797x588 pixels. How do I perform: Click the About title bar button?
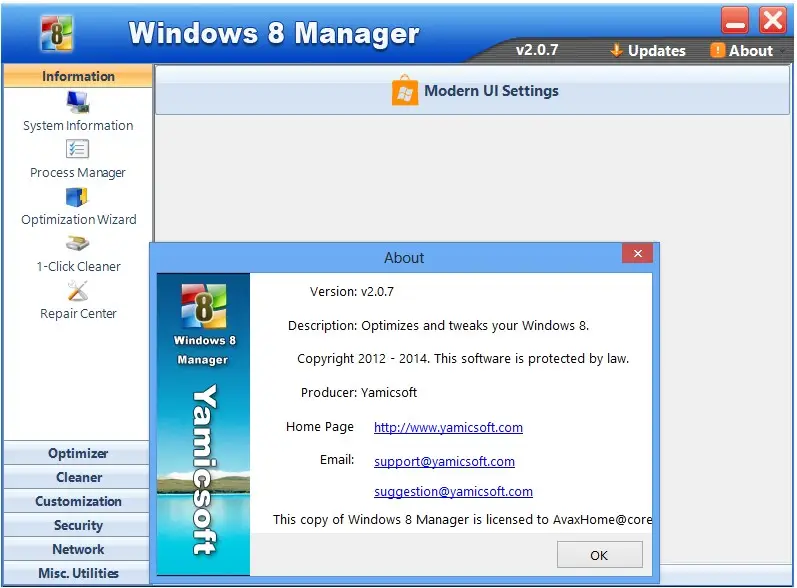point(743,50)
